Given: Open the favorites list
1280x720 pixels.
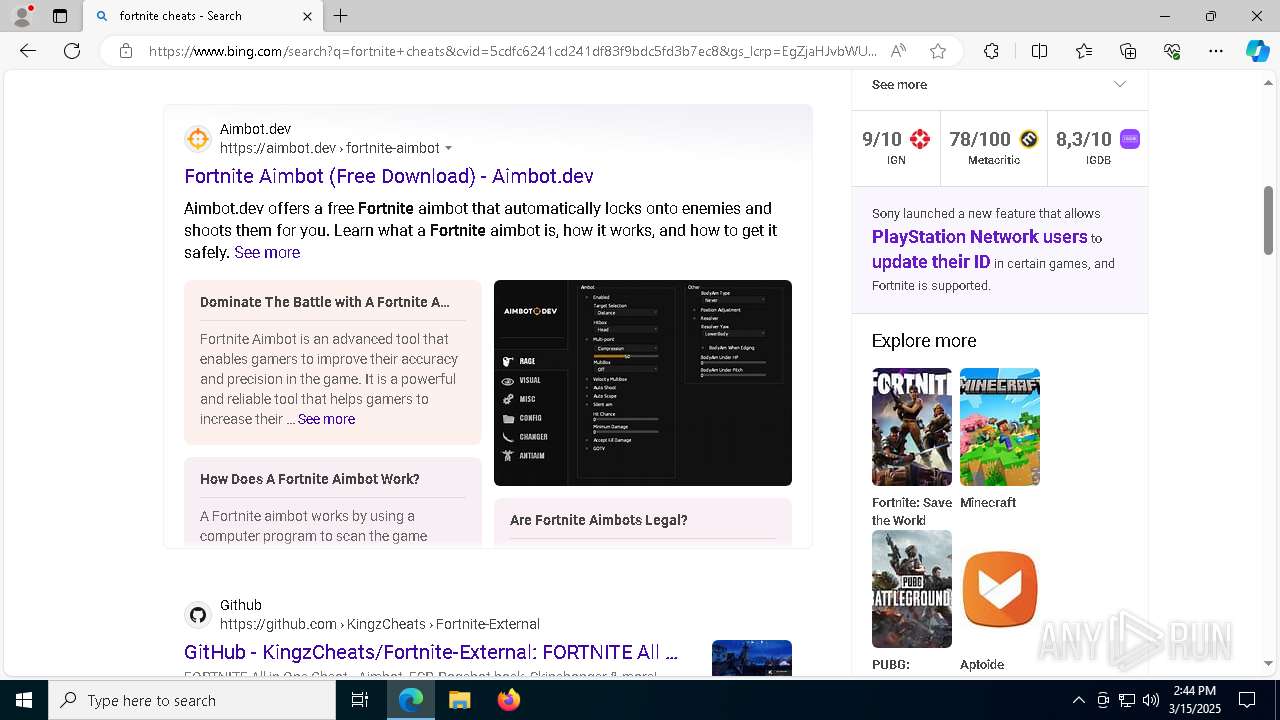Looking at the screenshot, I should [x=1084, y=51].
